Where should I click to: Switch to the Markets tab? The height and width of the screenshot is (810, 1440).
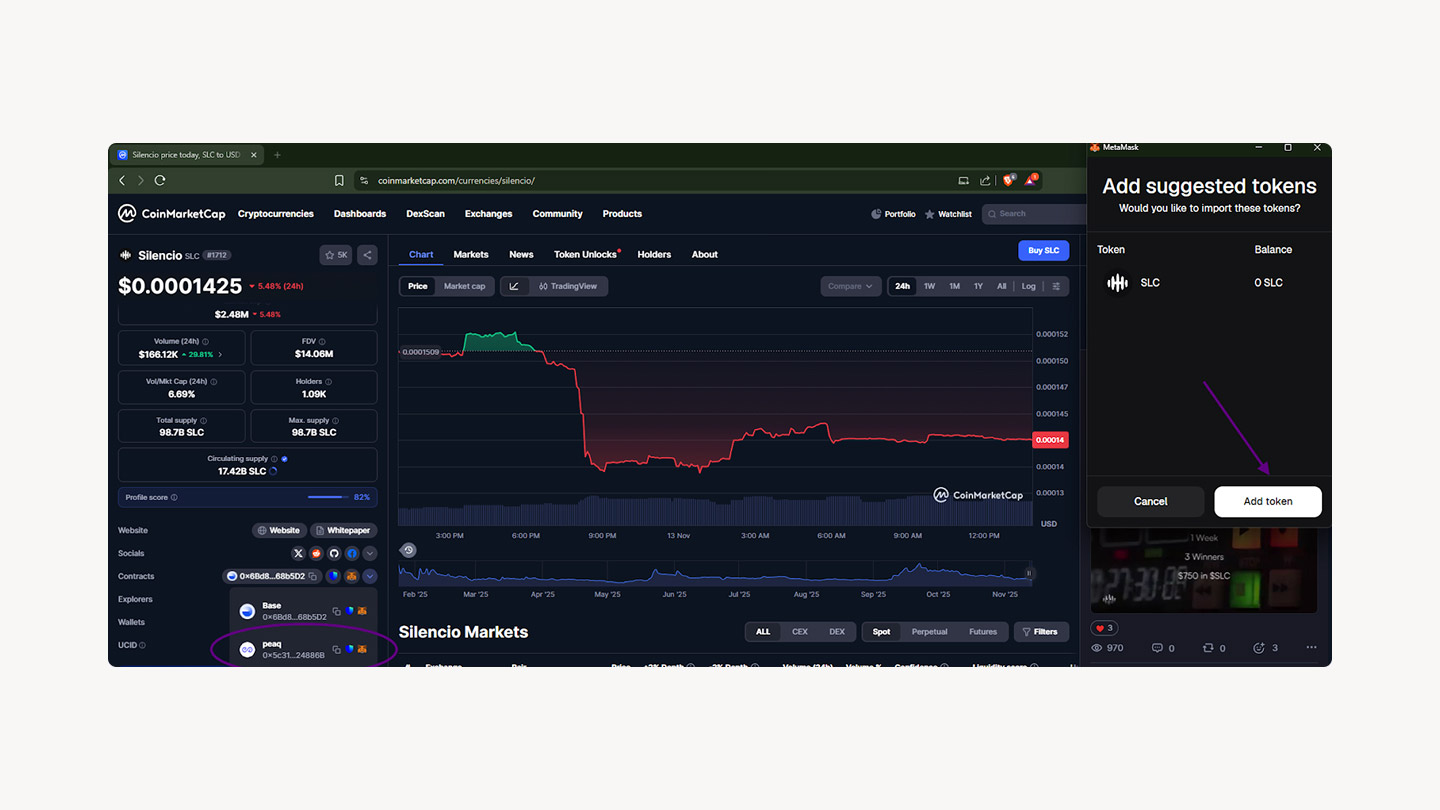pos(471,254)
